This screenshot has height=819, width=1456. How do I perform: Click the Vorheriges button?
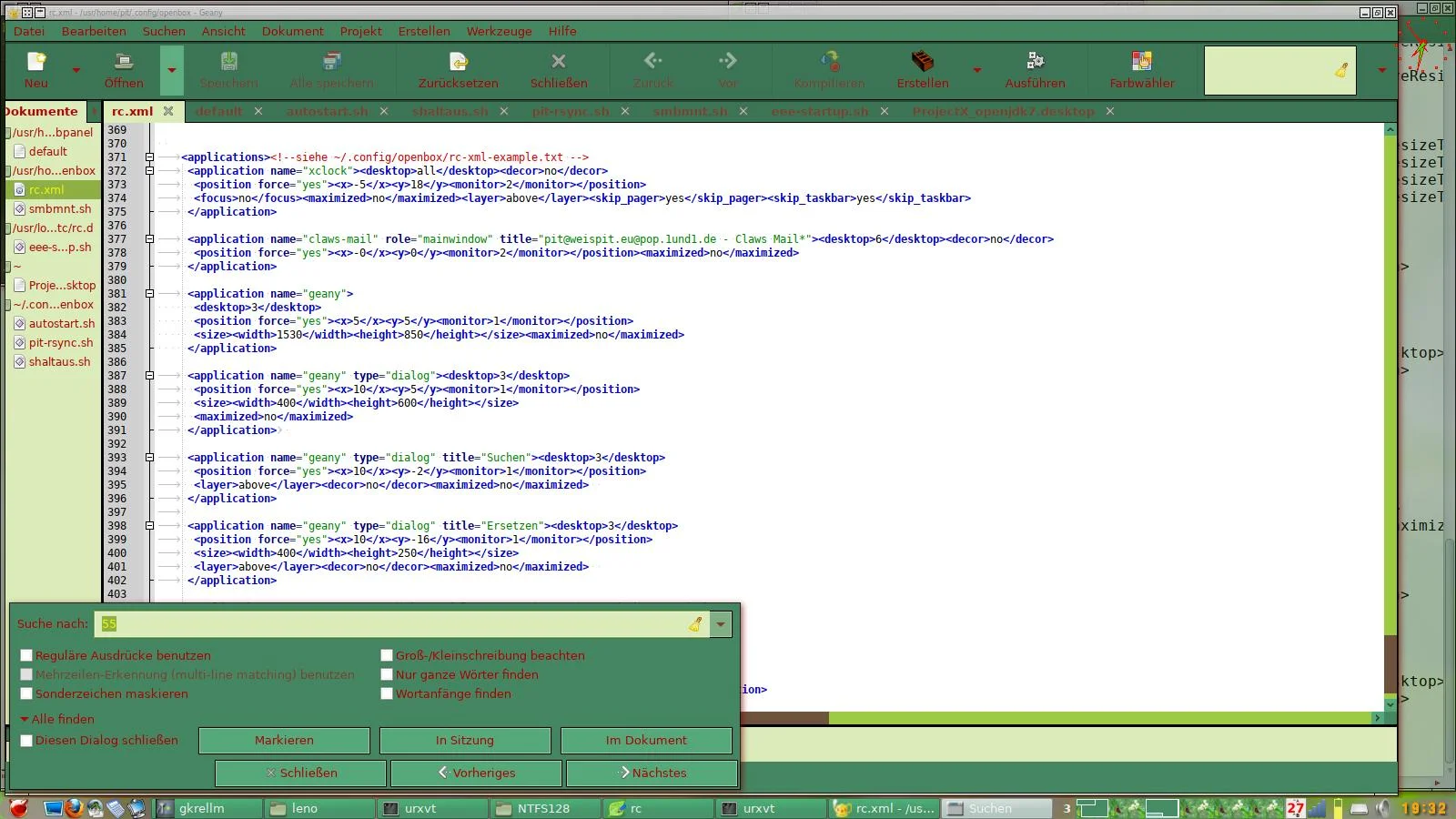point(476,773)
